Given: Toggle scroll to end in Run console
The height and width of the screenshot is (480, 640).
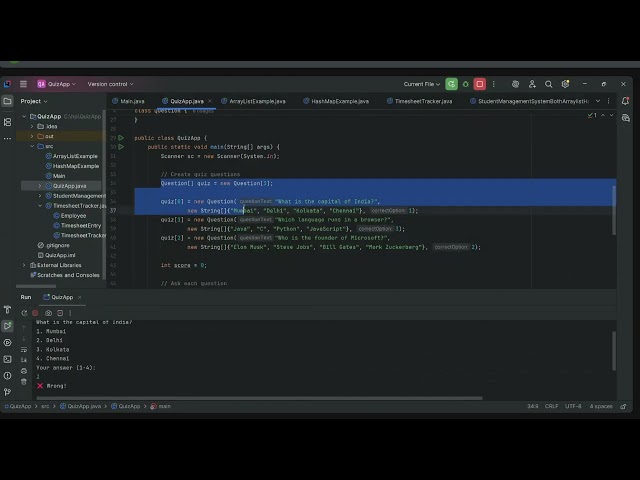Looking at the screenshot, I should tap(24, 360).
